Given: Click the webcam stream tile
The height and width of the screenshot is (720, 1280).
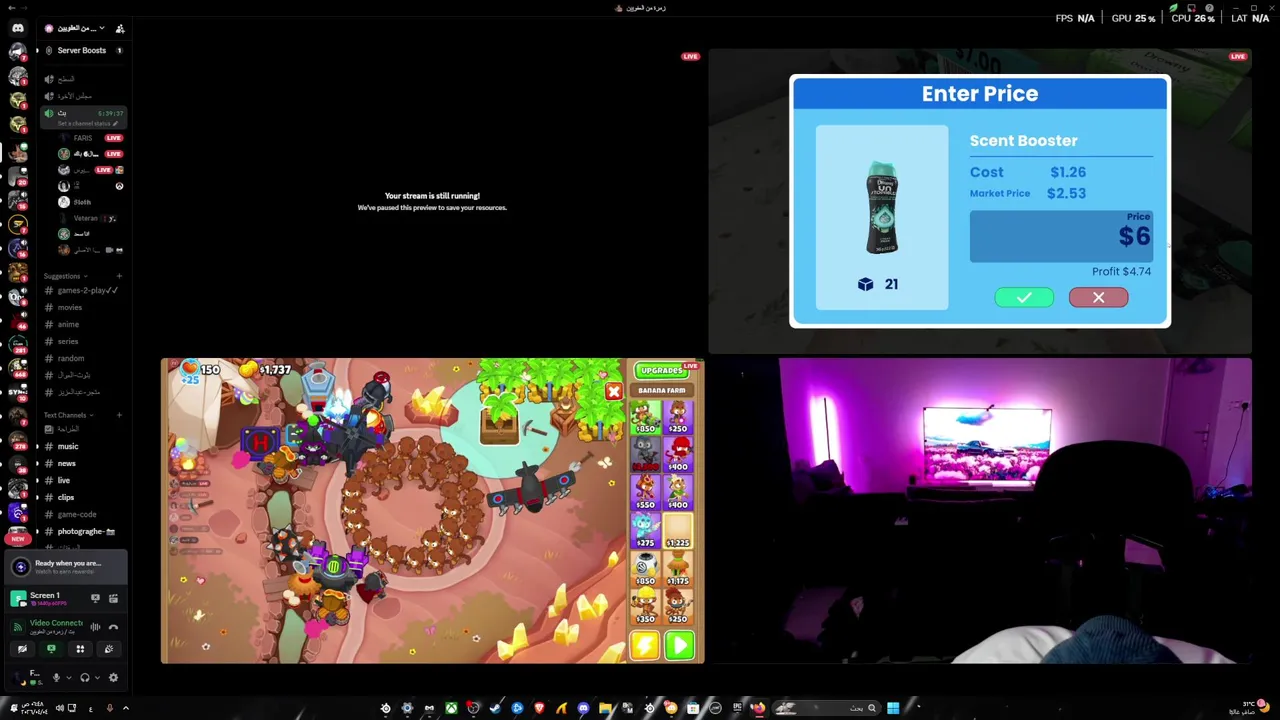Looking at the screenshot, I should pyautogui.click(x=980, y=511).
